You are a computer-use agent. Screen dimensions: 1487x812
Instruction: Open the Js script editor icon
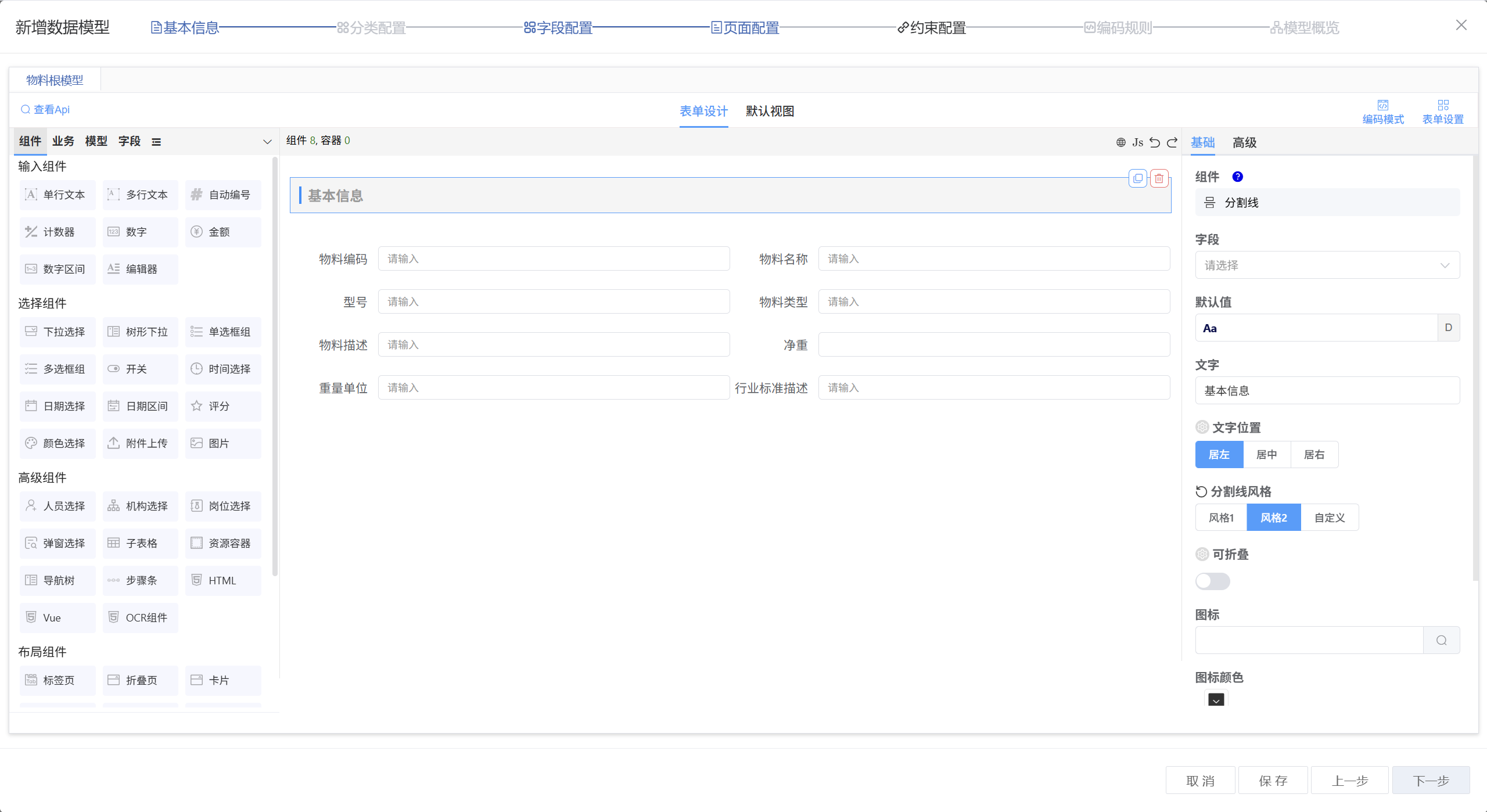click(1137, 142)
